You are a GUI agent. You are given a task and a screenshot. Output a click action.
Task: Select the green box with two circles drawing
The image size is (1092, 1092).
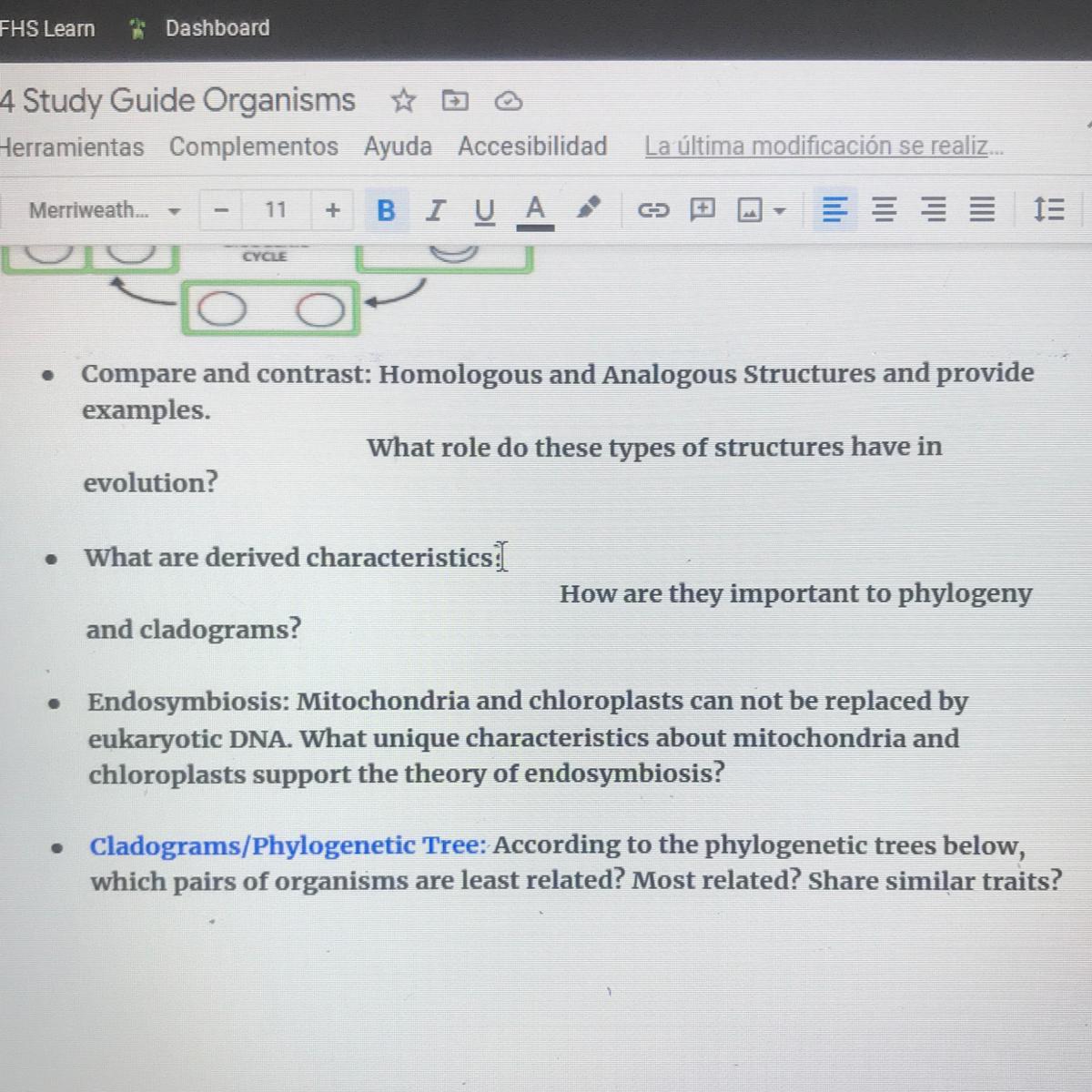(x=270, y=309)
